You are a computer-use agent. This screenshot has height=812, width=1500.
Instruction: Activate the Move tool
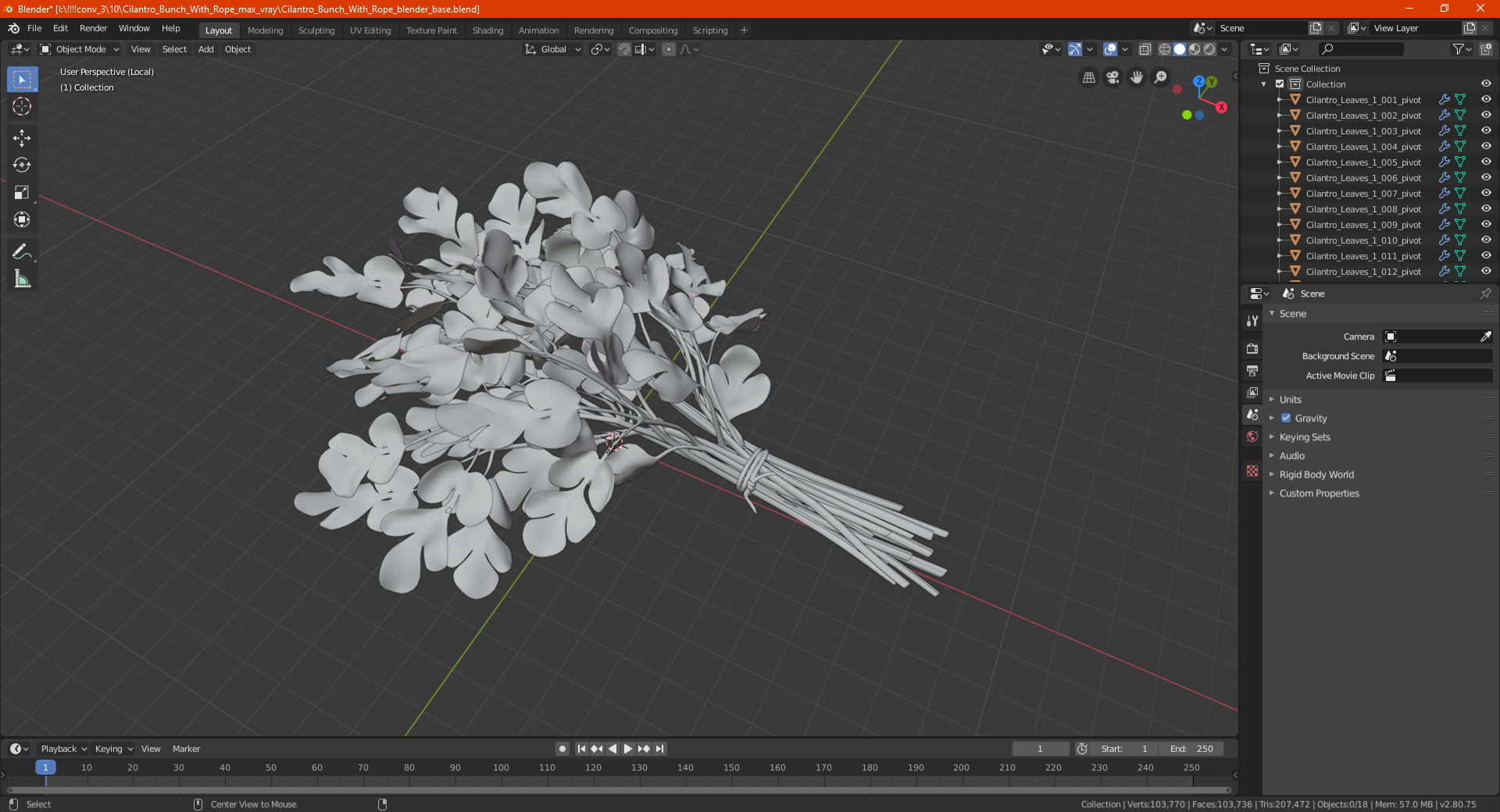point(22,138)
